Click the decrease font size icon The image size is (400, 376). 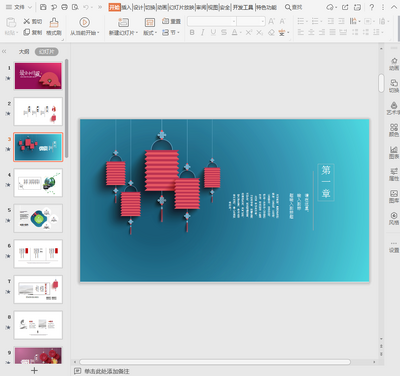pos(282,21)
